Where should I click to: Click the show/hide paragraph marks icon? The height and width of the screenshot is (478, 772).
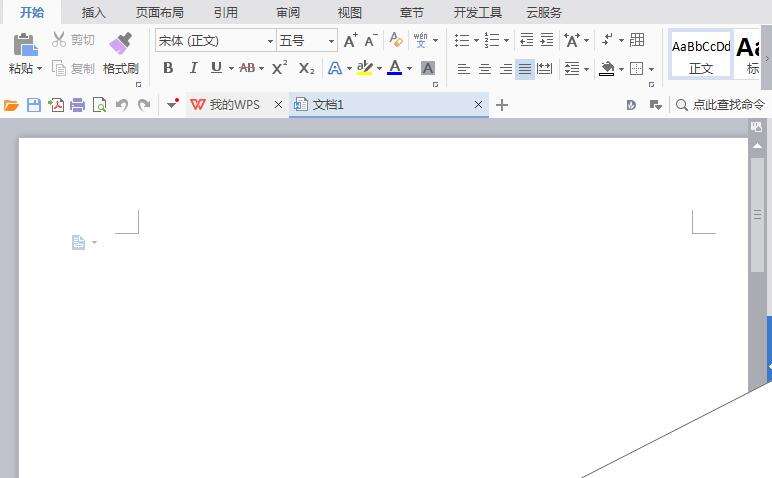(x=608, y=39)
